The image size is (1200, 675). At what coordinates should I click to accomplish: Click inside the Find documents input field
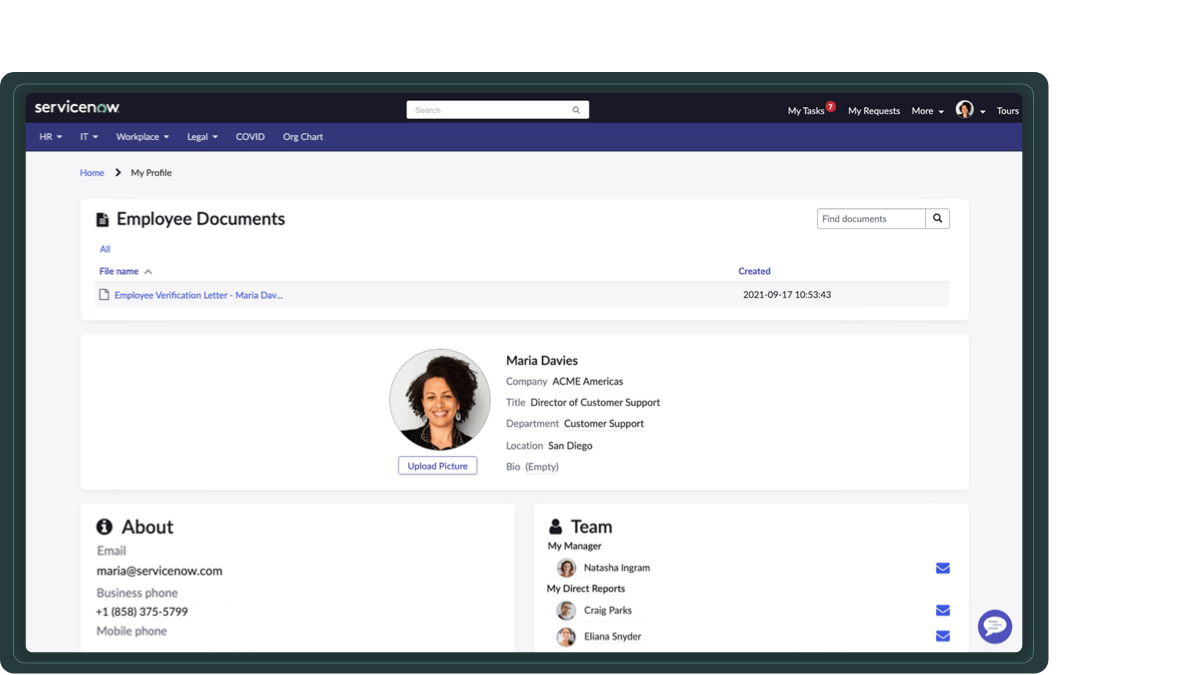(x=868, y=217)
